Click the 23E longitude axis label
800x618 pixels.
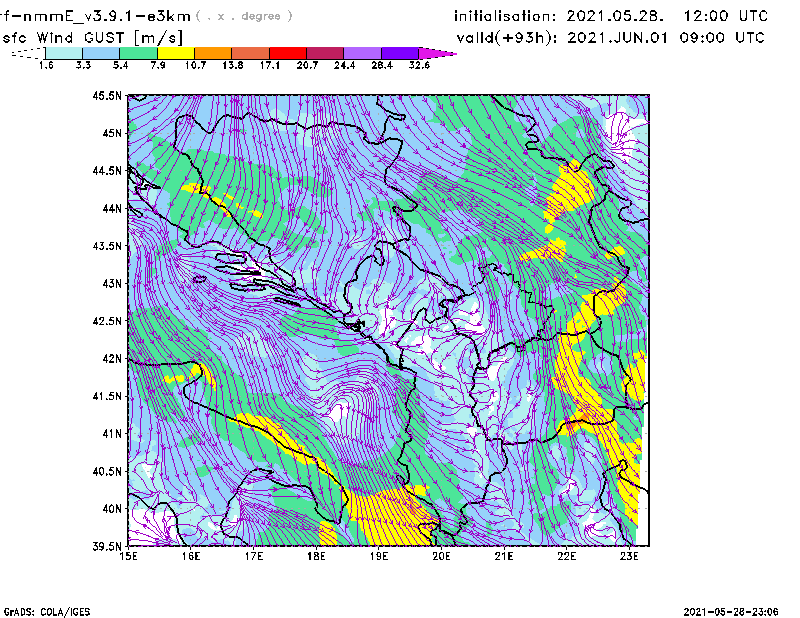coord(629,557)
